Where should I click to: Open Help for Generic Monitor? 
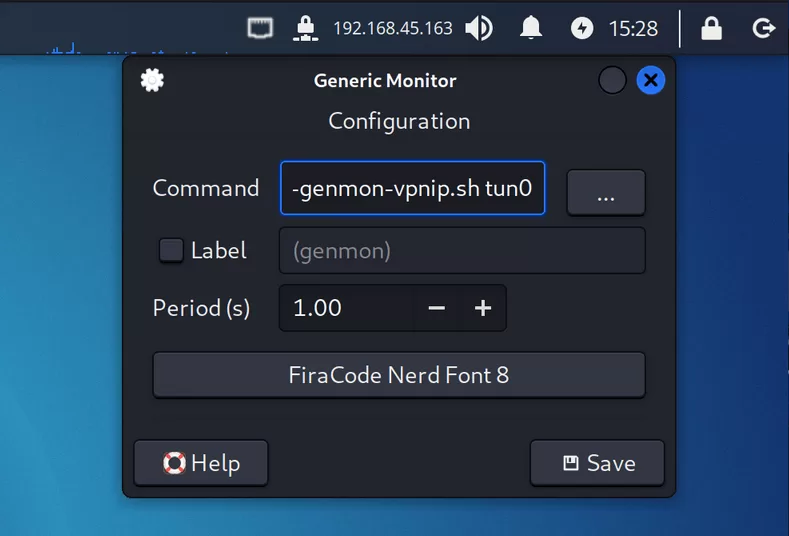click(201, 463)
